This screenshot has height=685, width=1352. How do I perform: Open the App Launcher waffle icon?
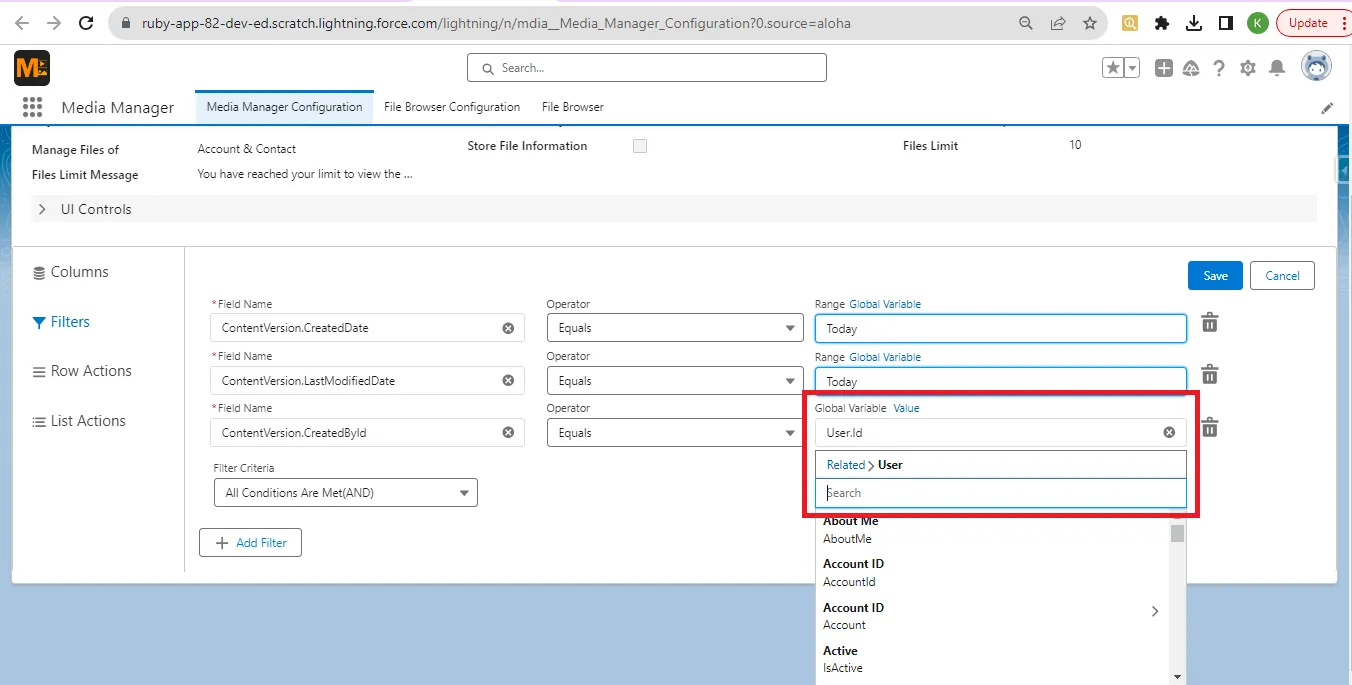tap(33, 107)
